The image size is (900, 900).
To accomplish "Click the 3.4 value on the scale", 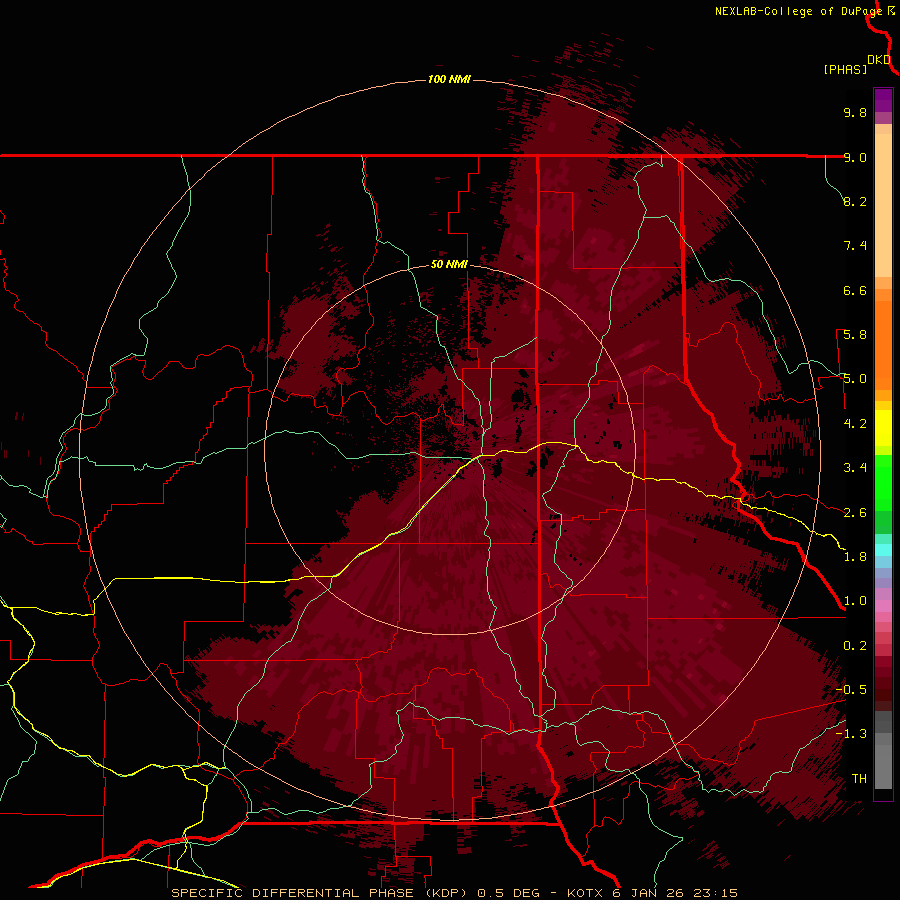I will [x=855, y=468].
